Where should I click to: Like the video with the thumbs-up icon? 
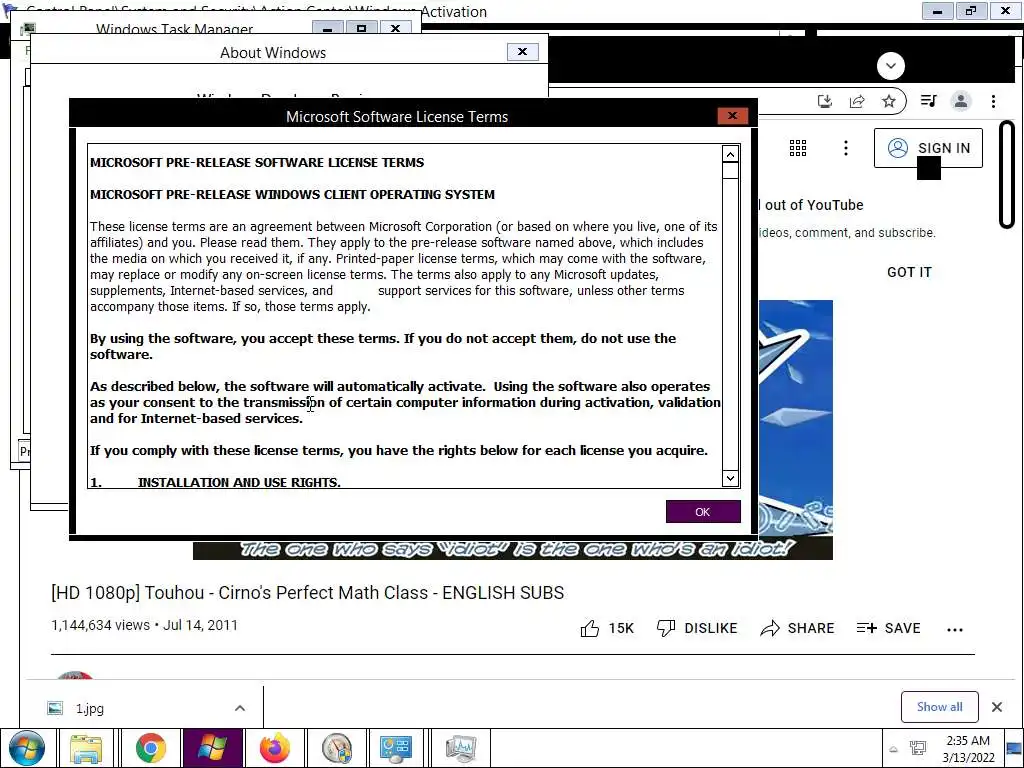[x=590, y=628]
